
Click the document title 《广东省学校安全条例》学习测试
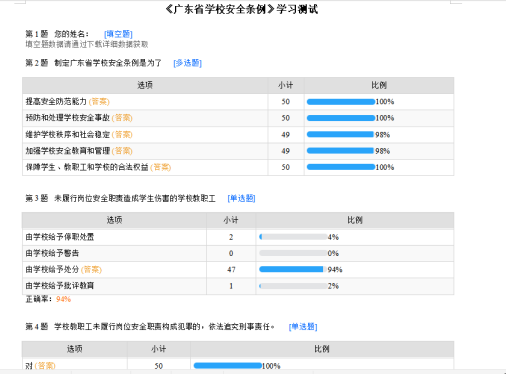click(242, 9)
